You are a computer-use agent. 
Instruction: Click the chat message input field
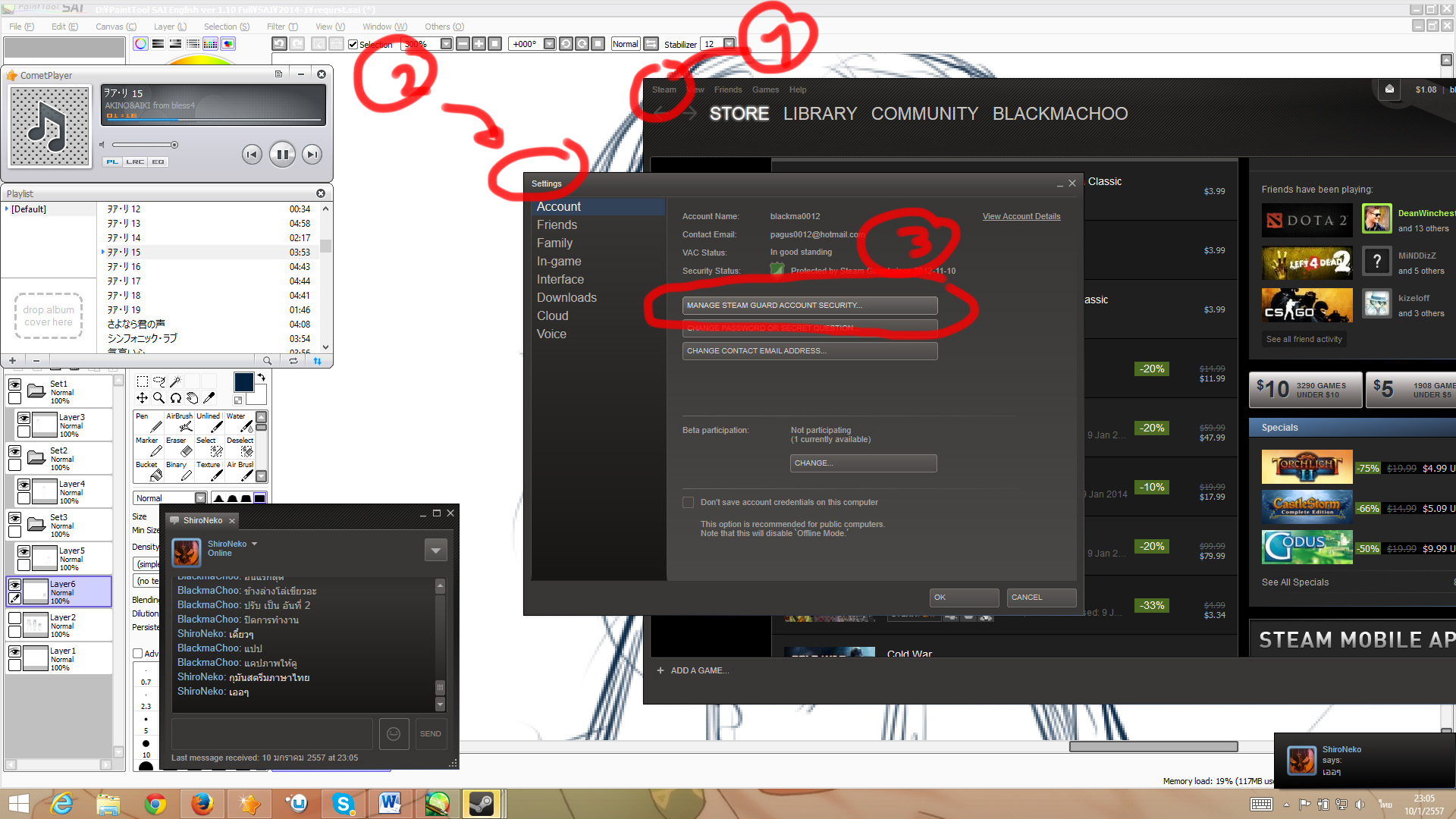(271, 733)
